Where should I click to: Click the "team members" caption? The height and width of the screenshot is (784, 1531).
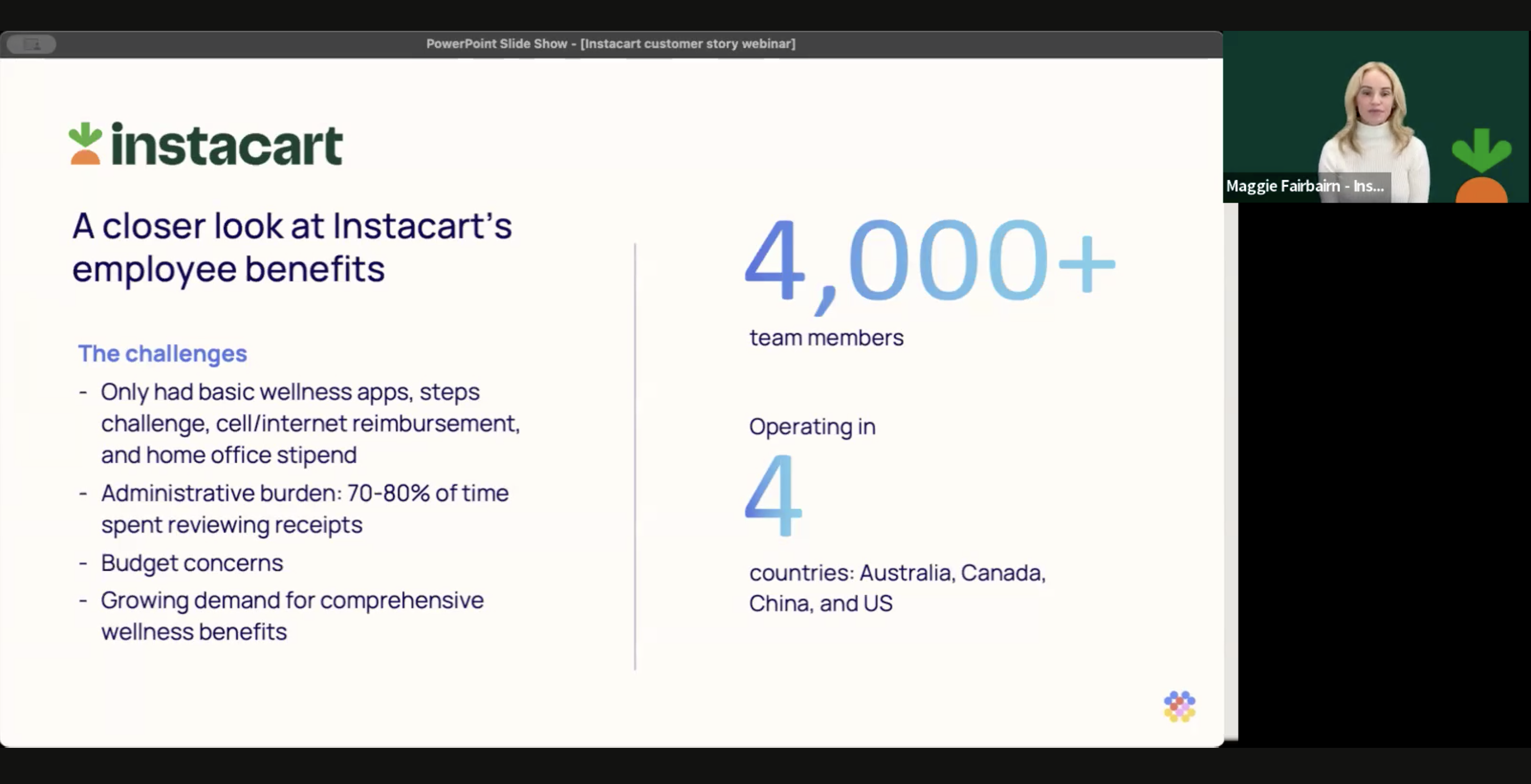point(826,338)
